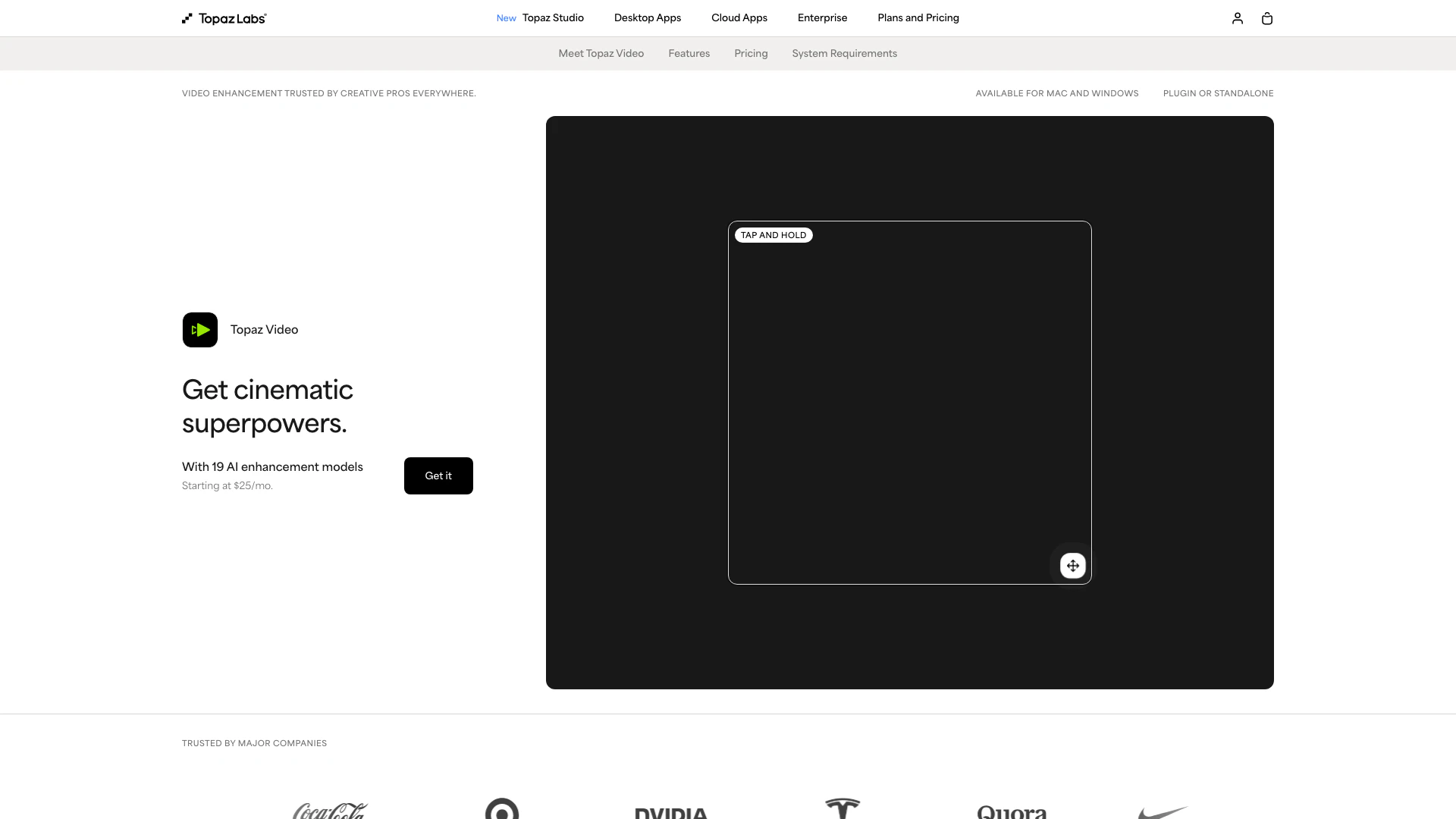Switch to the System Requirements tab
The width and height of the screenshot is (1456, 819).
(x=844, y=53)
